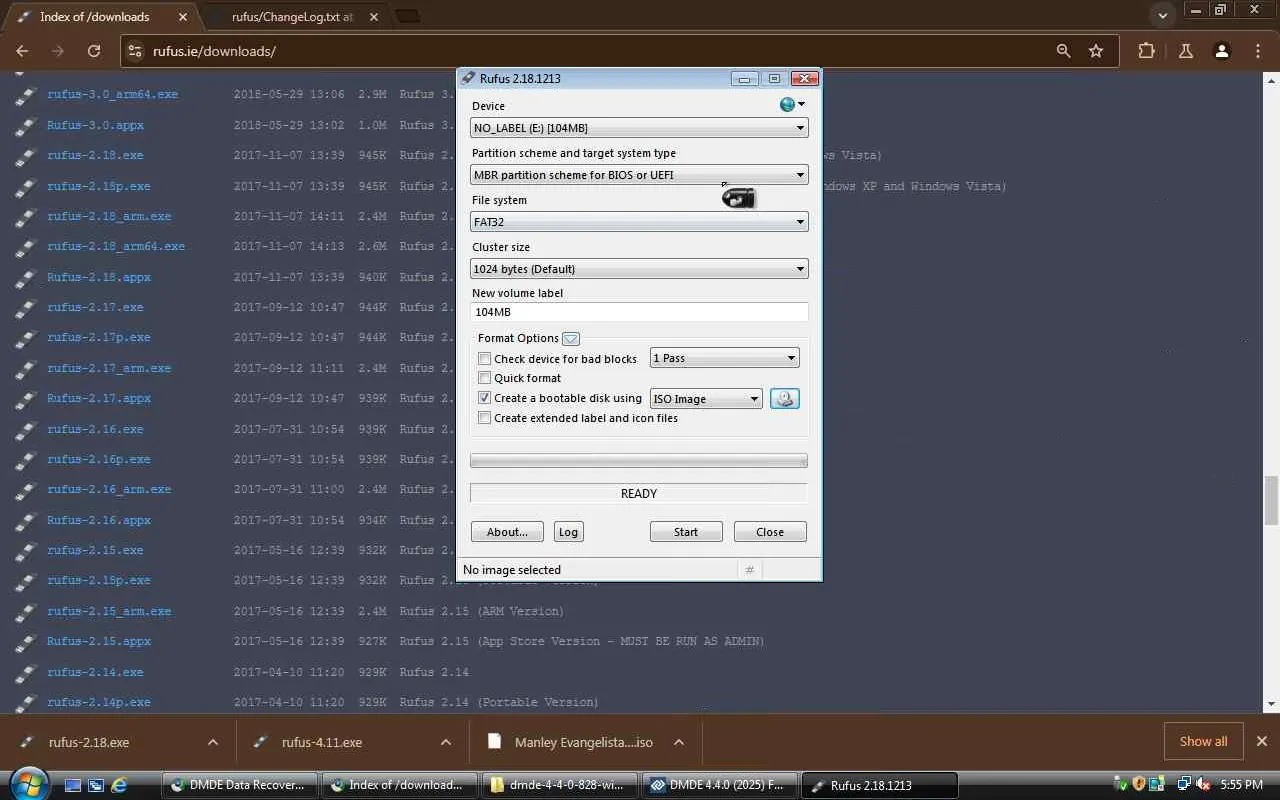Click the 5:55 PM system clock
Viewport: 1280px width, 800px height.
1242,785
